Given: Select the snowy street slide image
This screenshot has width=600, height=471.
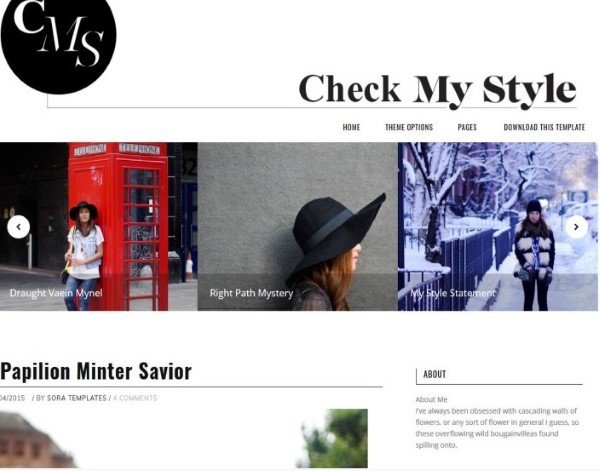Looking at the screenshot, I should click(497, 227).
